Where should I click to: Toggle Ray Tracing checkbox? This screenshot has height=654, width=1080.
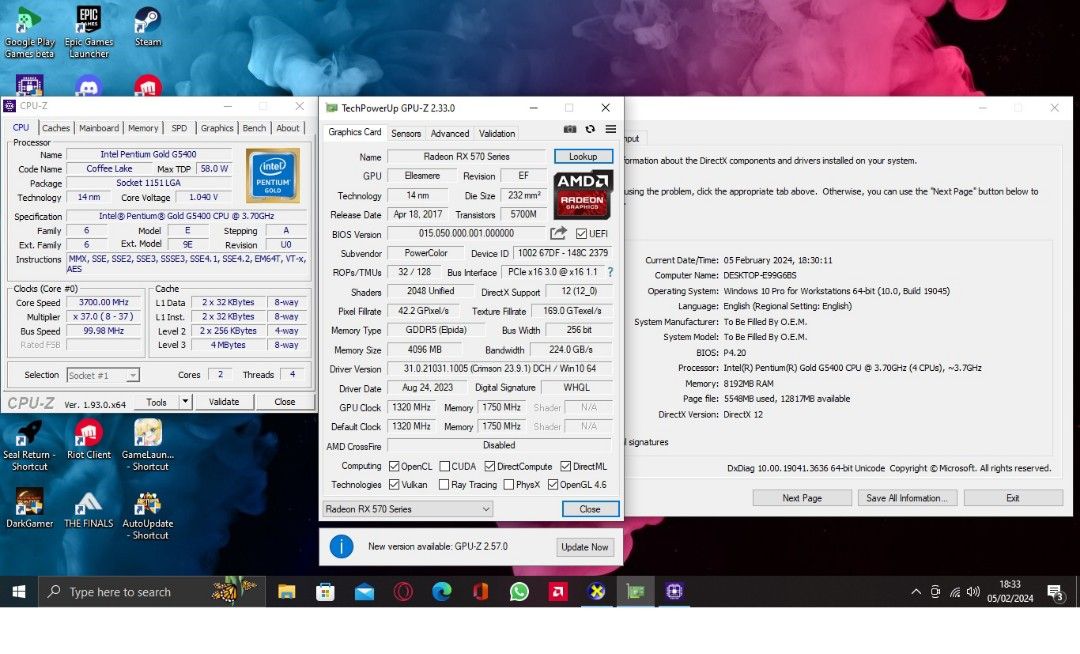pyautogui.click(x=444, y=485)
